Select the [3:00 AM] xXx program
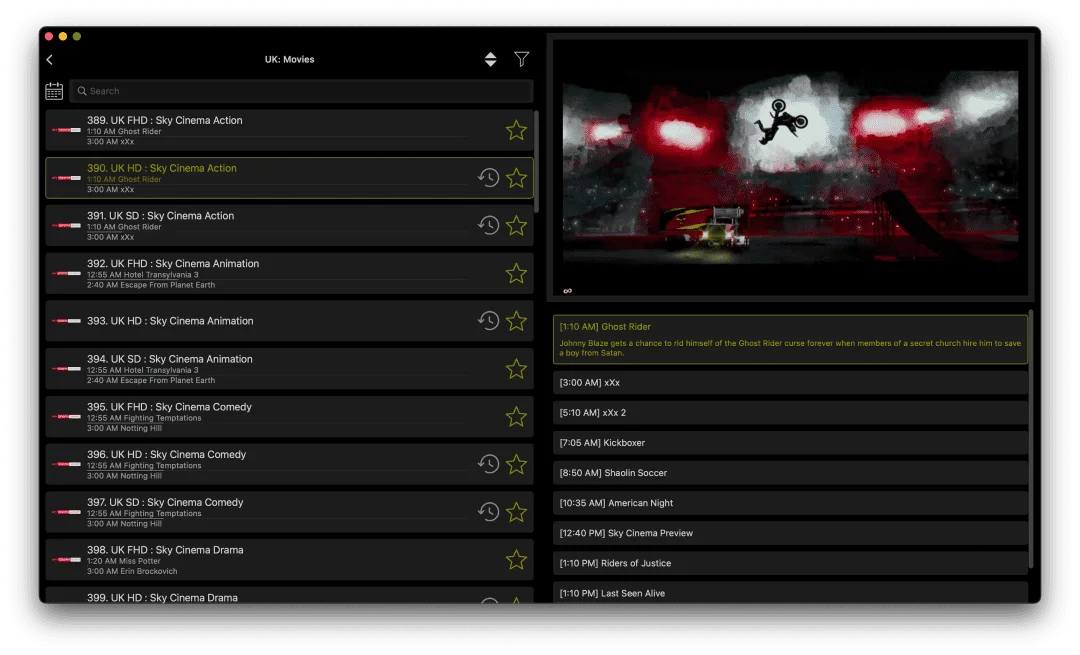 (x=790, y=382)
